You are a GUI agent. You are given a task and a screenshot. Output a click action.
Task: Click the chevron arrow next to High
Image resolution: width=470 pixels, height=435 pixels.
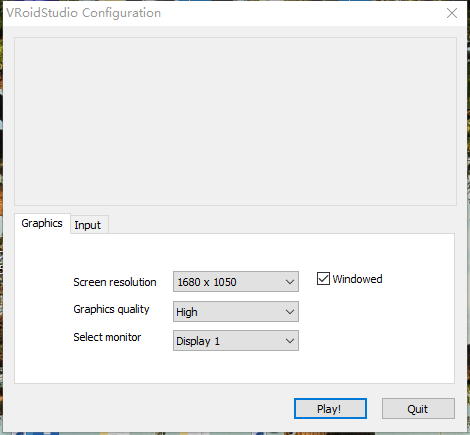coord(290,312)
